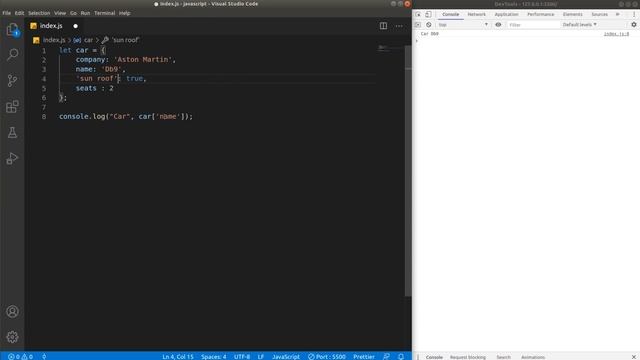Switch to the Sources tab in DevTools

[599, 14]
